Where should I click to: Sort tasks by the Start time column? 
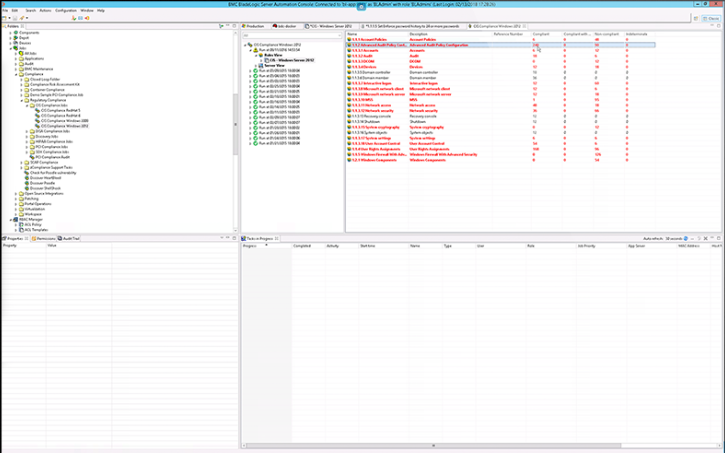pos(384,246)
